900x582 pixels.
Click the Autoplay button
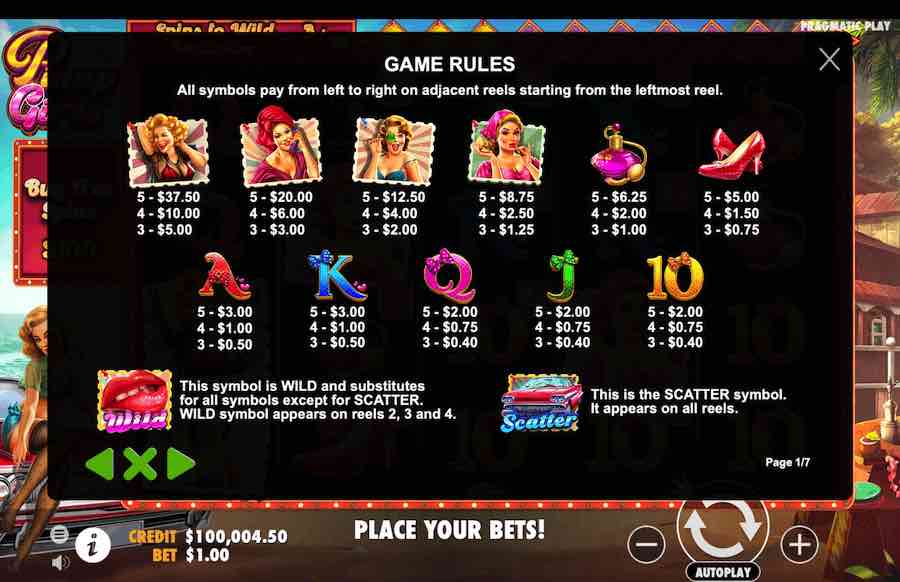pyautogui.click(x=723, y=572)
